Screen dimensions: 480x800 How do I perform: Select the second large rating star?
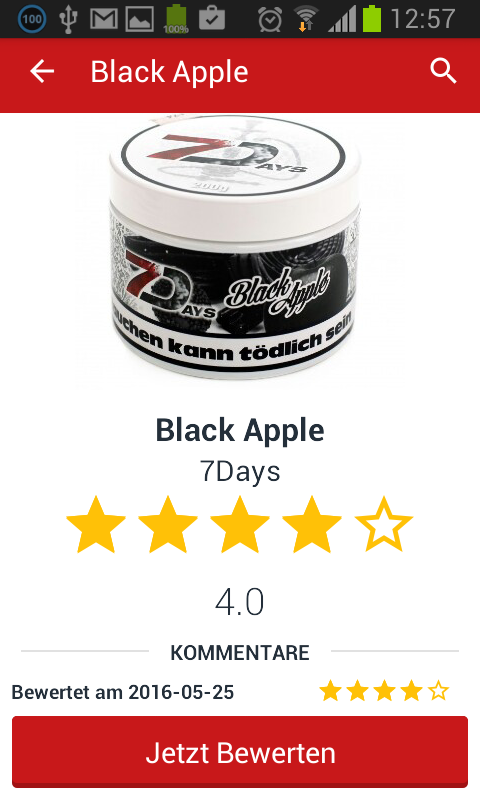(168, 525)
